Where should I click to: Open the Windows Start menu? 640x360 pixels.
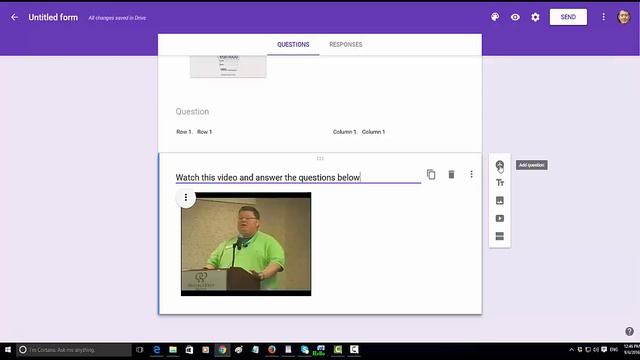pyautogui.click(x=8, y=350)
